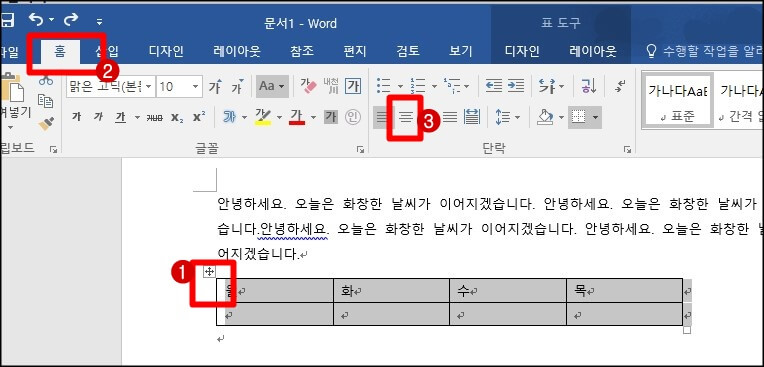Decrease paragraph indent

[x=494, y=86]
